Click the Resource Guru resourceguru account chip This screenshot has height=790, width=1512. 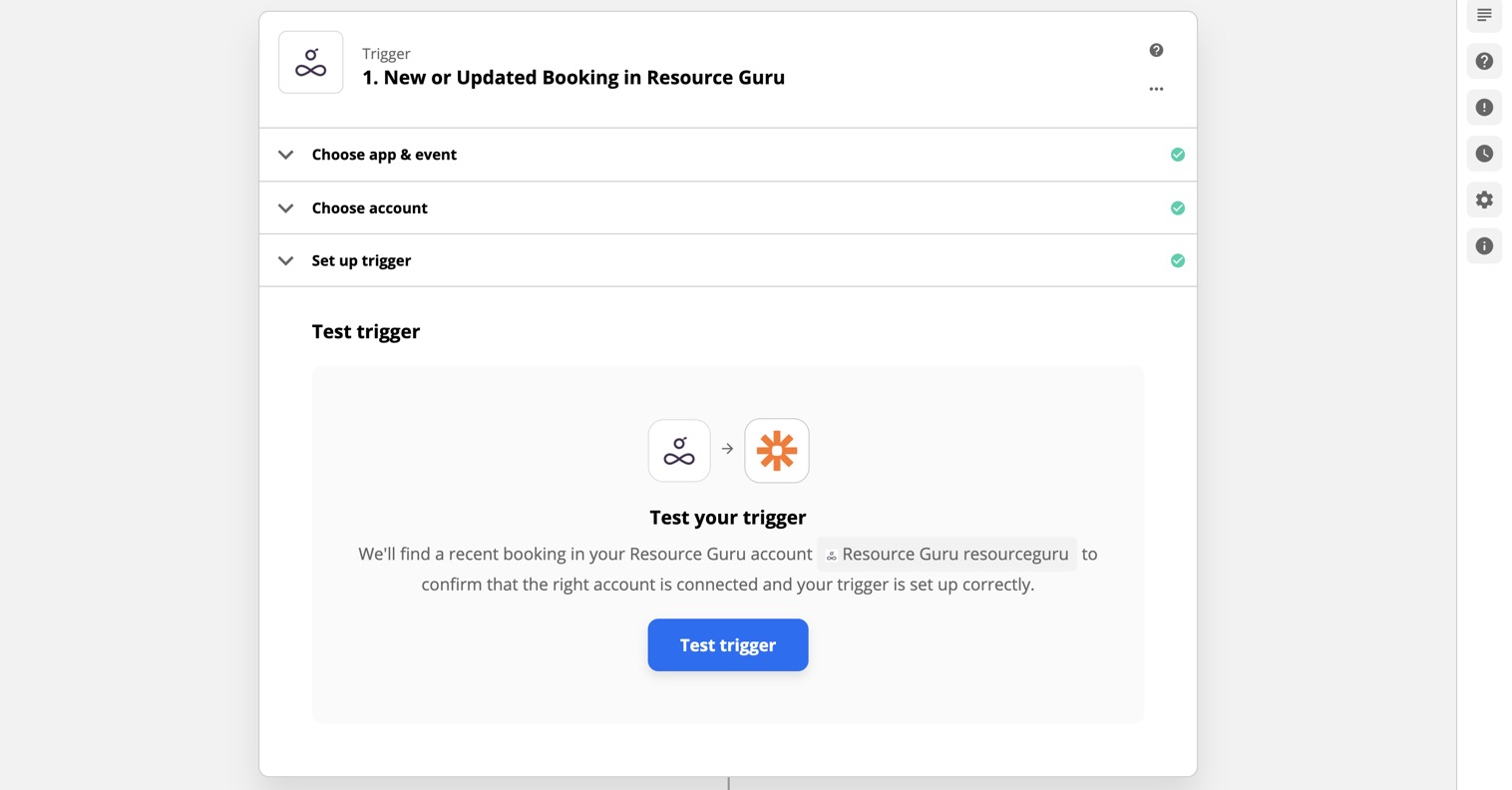pos(946,555)
